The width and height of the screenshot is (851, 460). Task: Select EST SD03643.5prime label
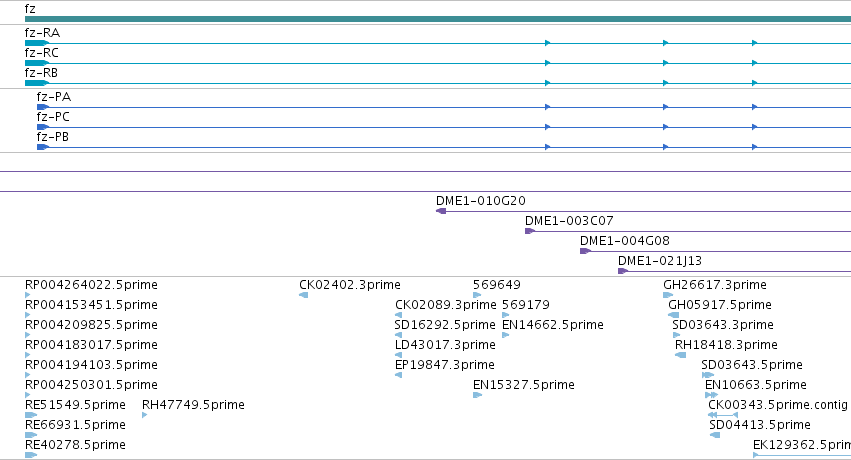coord(752,365)
